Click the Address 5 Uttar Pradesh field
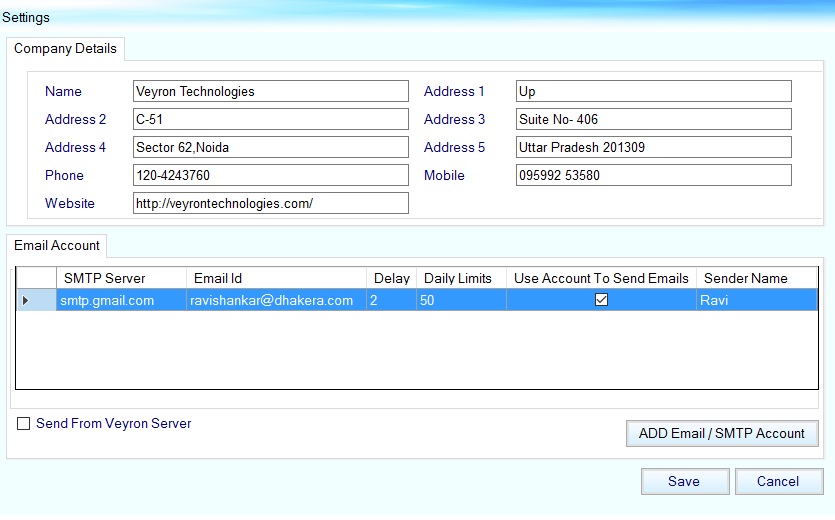The image size is (835, 520). click(x=653, y=147)
